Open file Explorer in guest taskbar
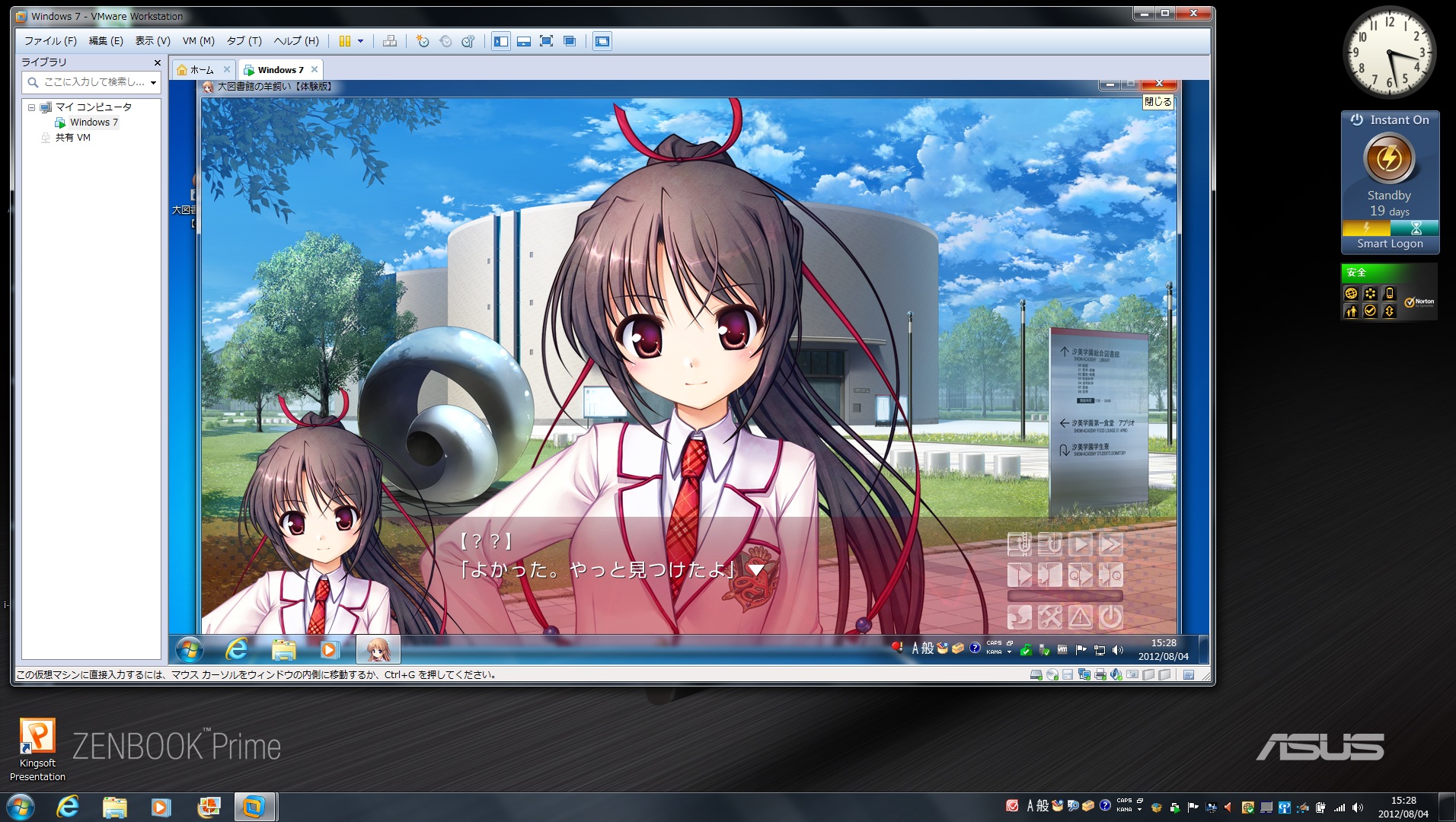Viewport: 1456px width, 822px height. [x=283, y=649]
